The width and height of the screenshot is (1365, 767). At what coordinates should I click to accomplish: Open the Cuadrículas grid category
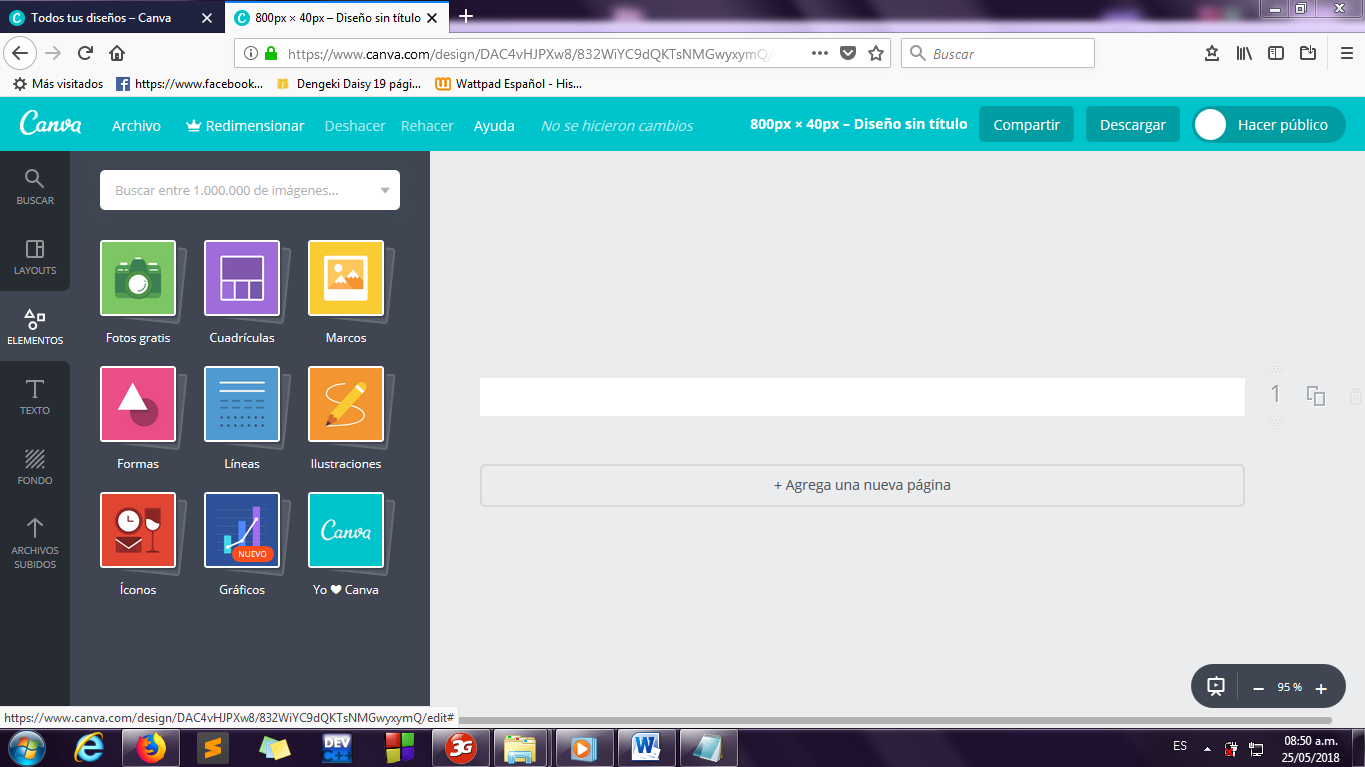[242, 278]
